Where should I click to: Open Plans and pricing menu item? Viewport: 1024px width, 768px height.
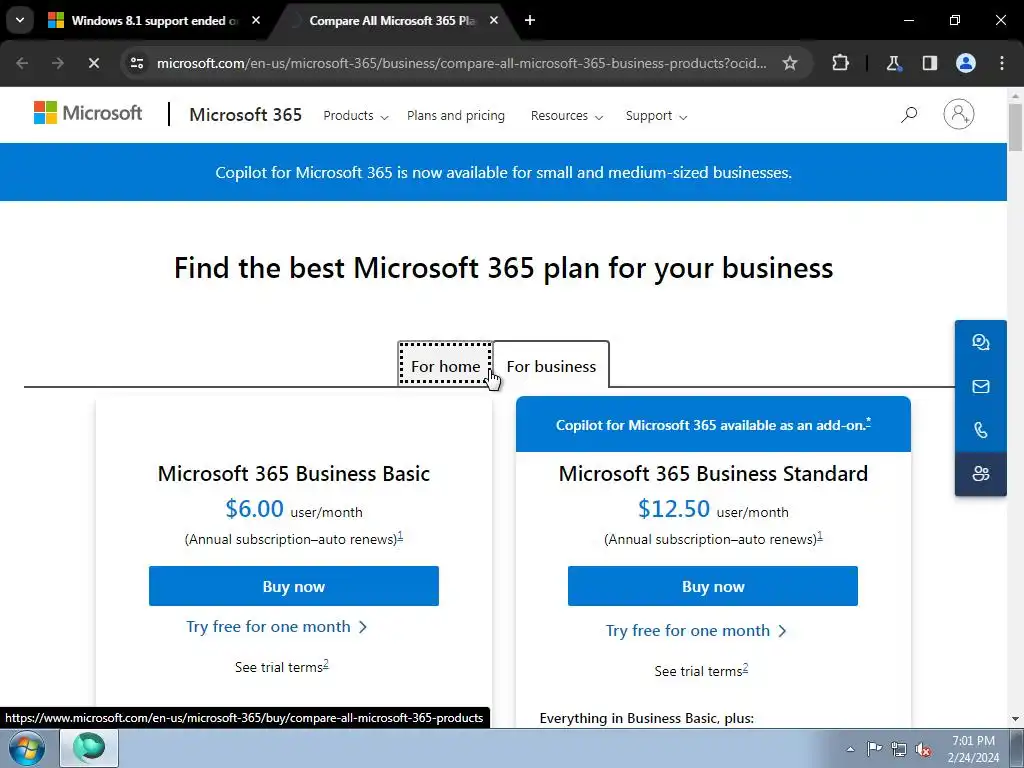(455, 116)
